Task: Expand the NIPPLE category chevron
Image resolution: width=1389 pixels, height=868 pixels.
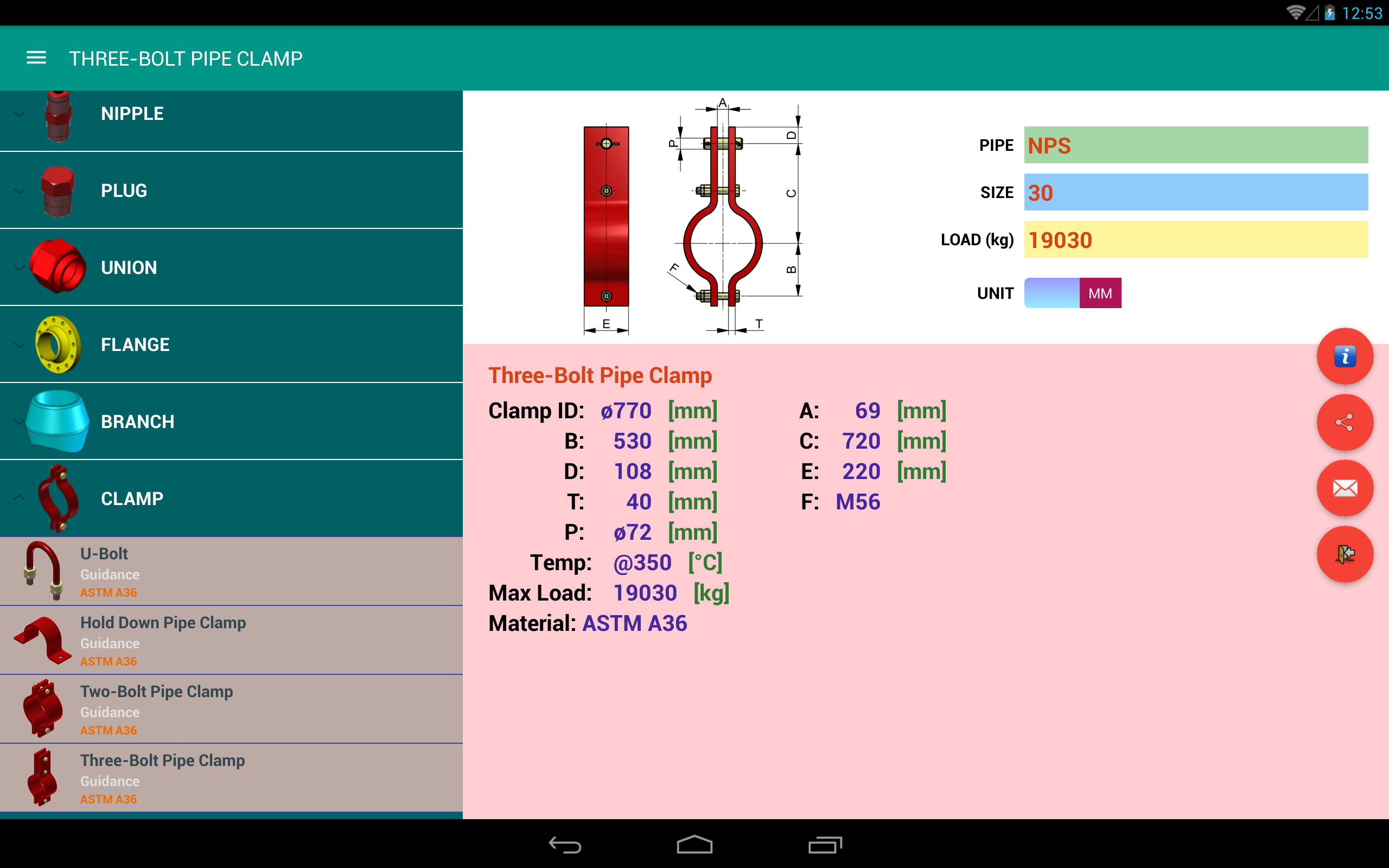Action: (20, 114)
